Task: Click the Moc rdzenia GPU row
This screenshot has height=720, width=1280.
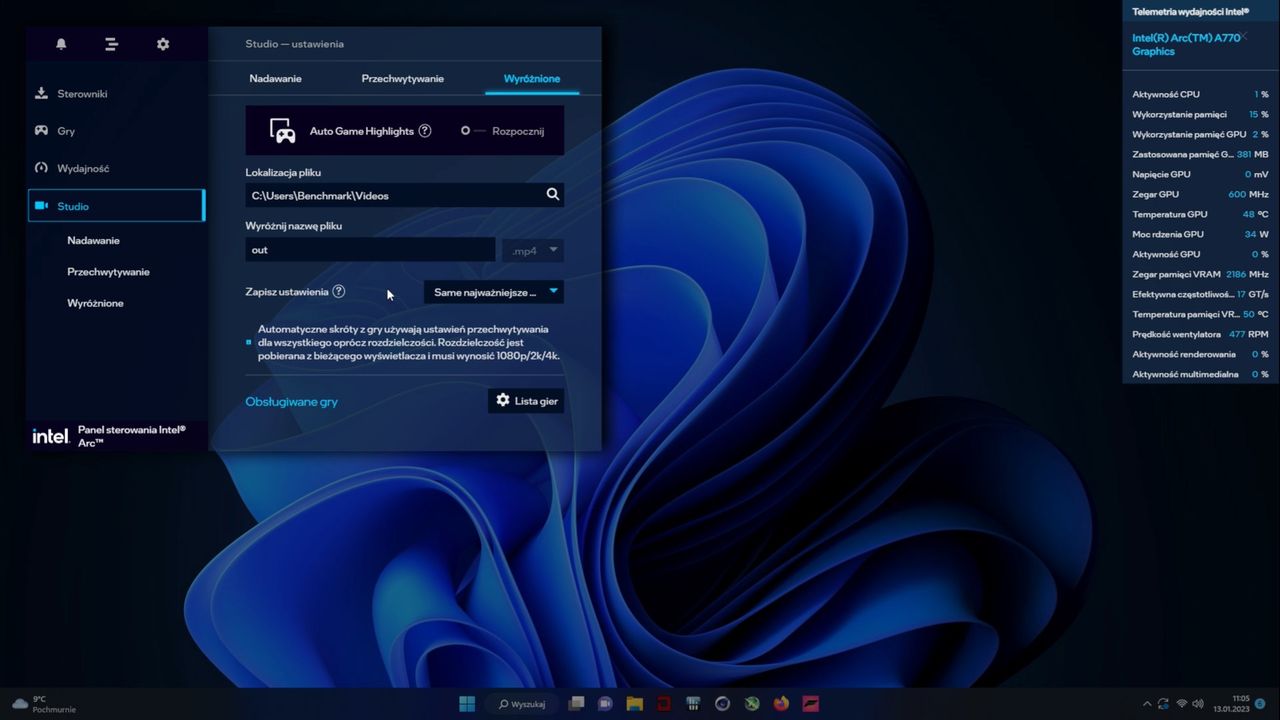Action: tap(1200, 234)
